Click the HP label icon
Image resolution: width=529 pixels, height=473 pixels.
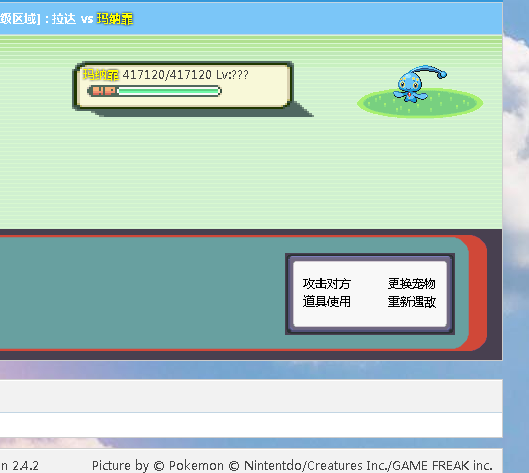click(103, 91)
